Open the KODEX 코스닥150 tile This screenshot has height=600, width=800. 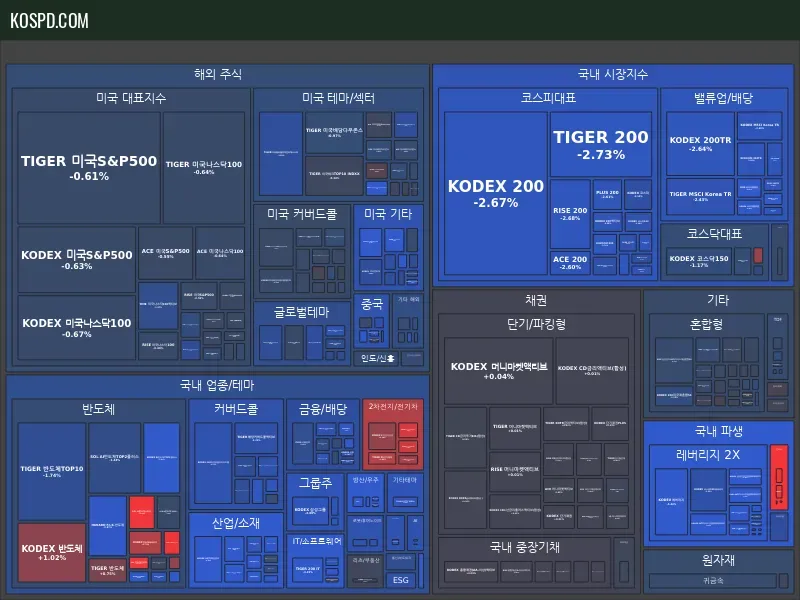click(x=698, y=261)
